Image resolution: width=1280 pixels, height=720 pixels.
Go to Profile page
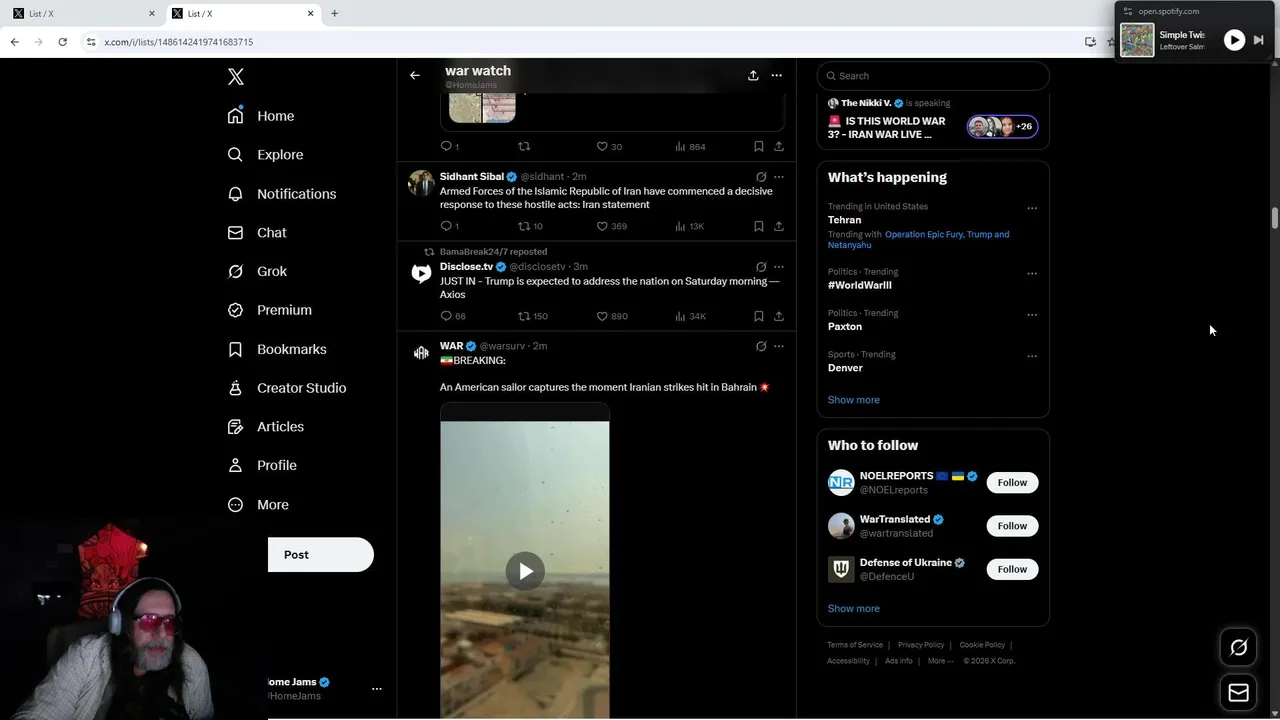262,465
